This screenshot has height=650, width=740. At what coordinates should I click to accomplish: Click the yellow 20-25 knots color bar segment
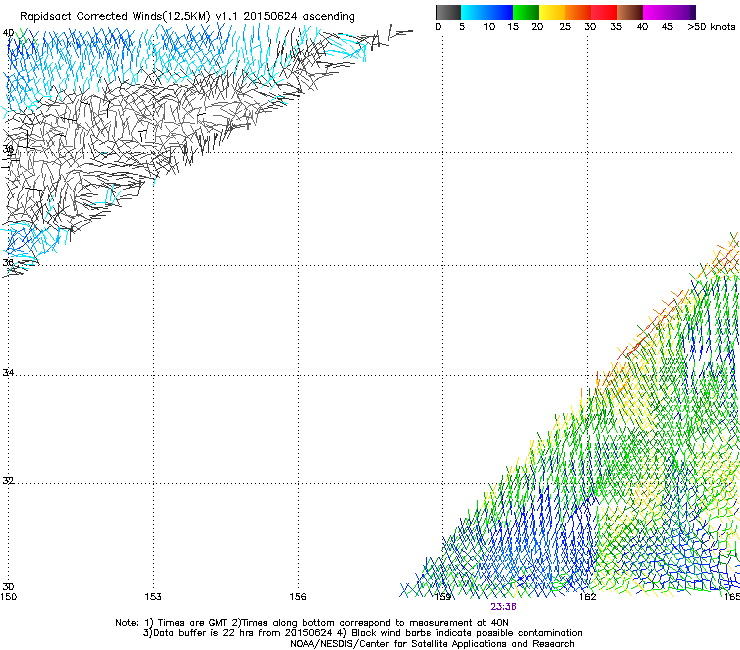pos(552,12)
